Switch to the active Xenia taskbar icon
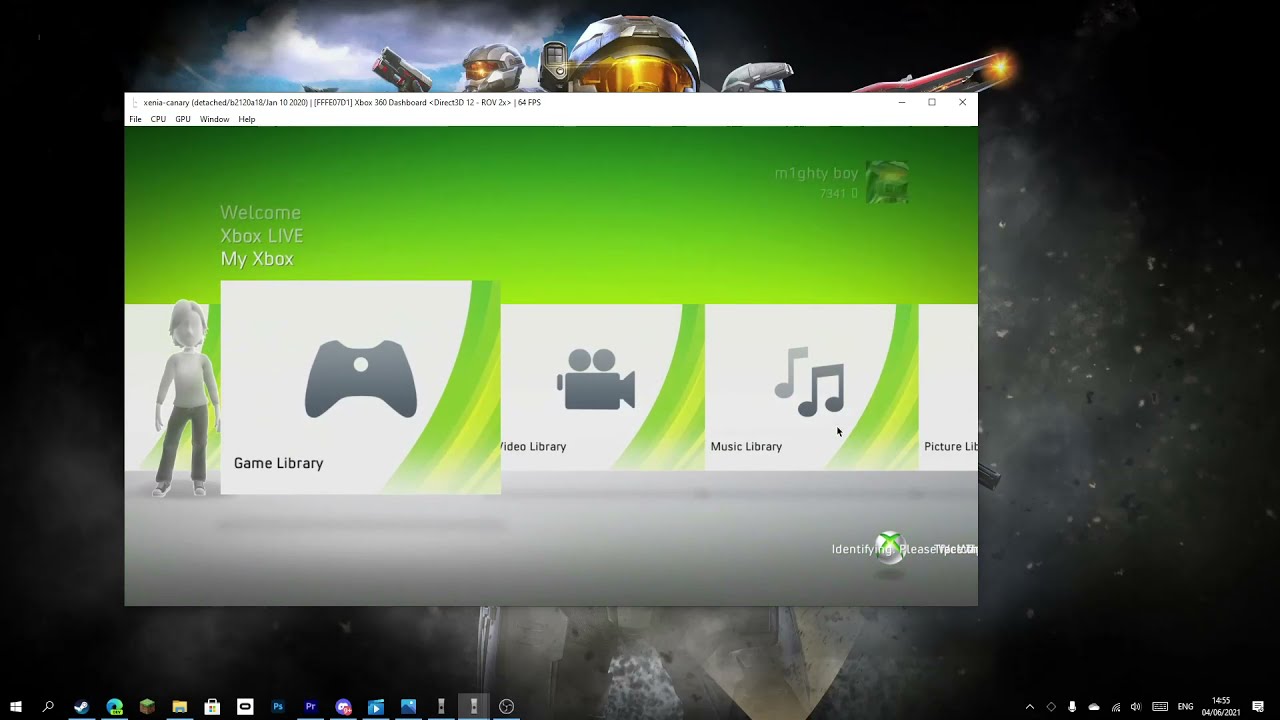The height and width of the screenshot is (720, 1280). click(474, 707)
